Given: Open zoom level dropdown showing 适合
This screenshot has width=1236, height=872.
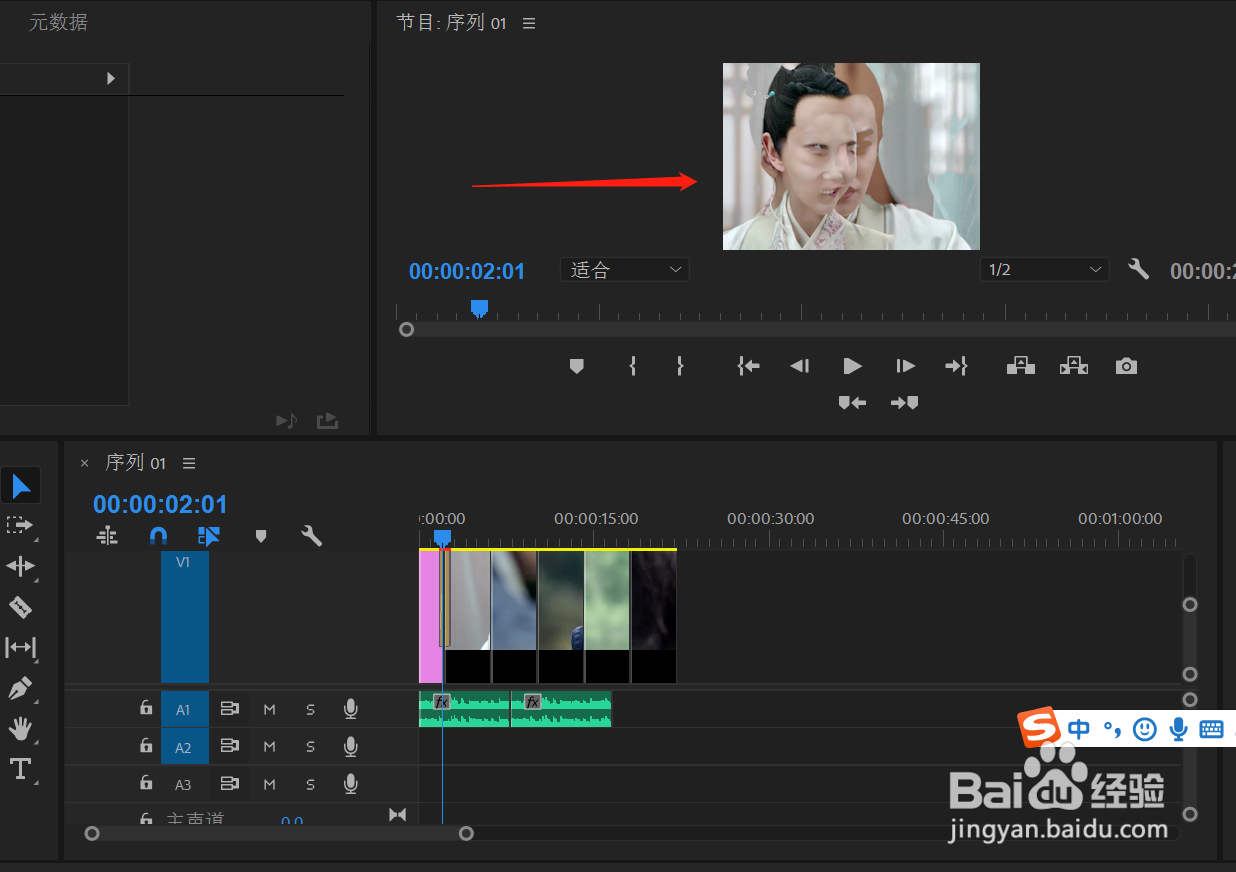Looking at the screenshot, I should (624, 270).
